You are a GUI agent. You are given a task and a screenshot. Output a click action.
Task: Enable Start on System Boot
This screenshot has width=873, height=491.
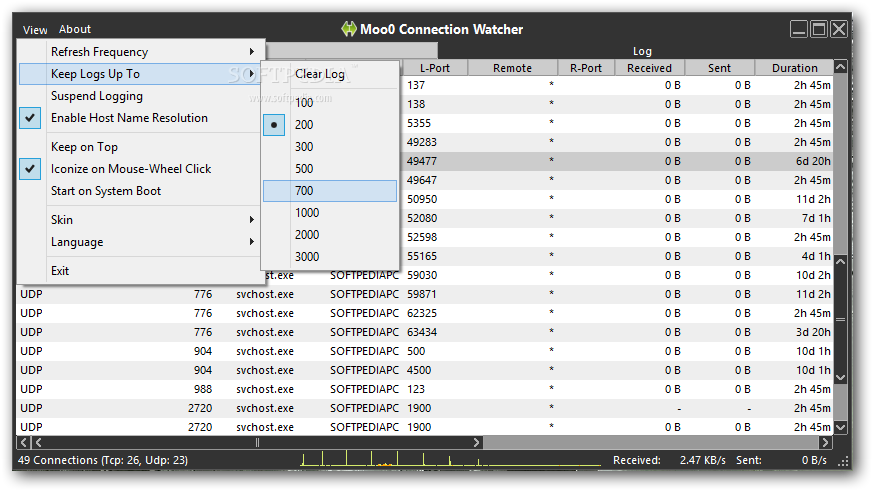[x=140, y=191]
